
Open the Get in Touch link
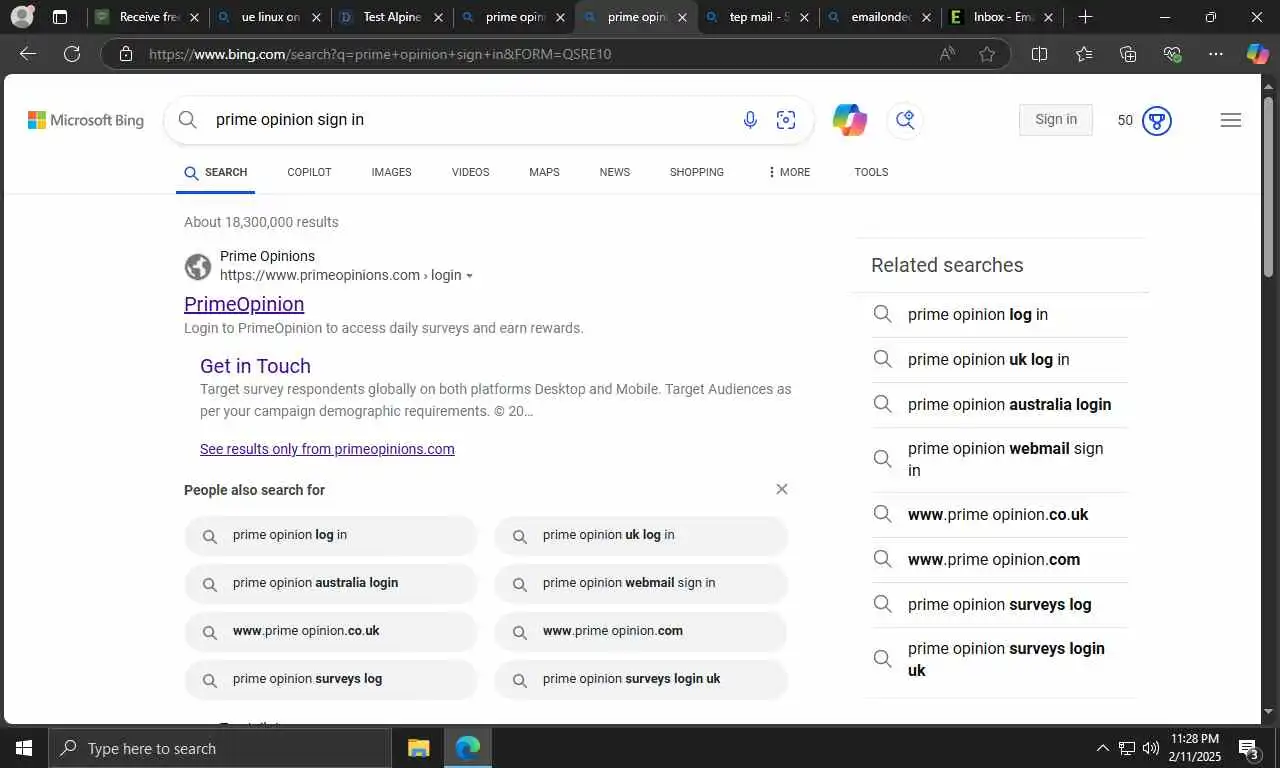[255, 366]
